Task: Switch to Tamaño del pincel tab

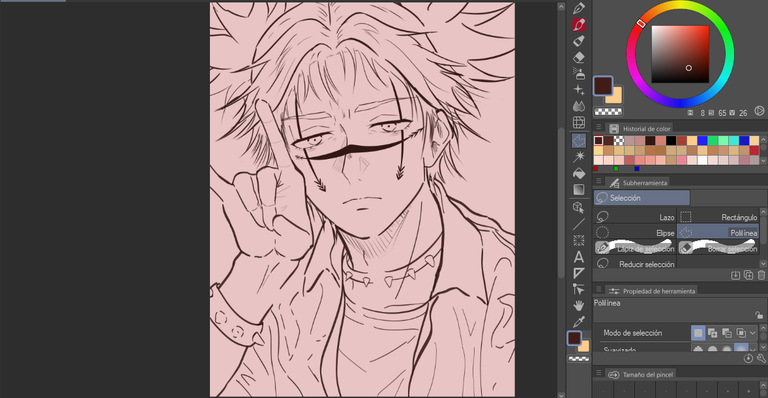Action: tap(641, 375)
